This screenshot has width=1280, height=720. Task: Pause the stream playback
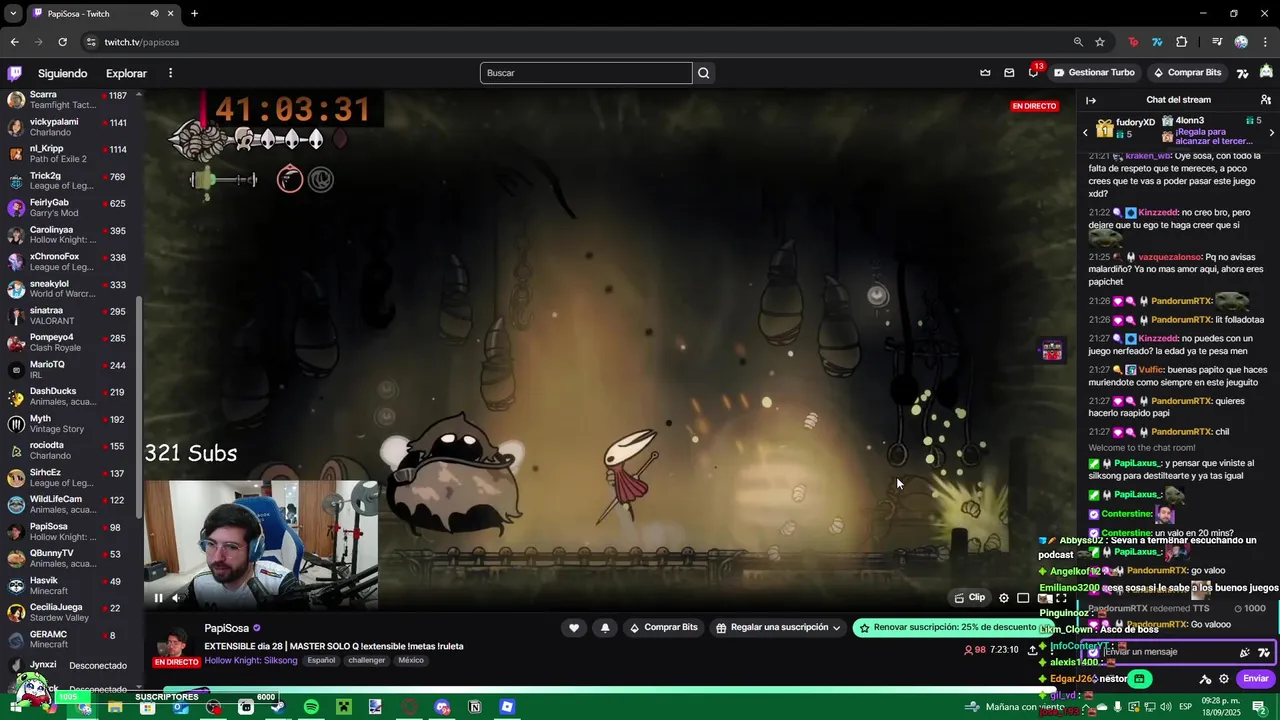[158, 598]
